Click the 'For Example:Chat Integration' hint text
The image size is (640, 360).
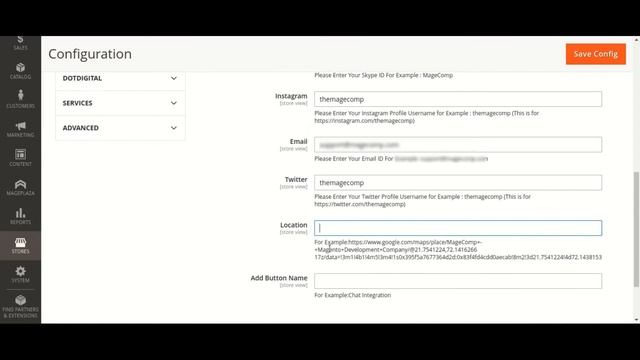pos(353,295)
